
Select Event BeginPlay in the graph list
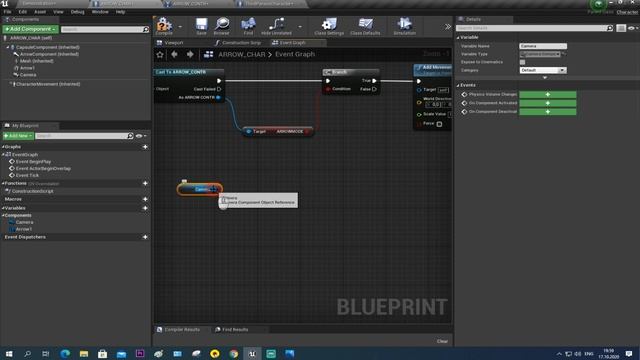33,162
